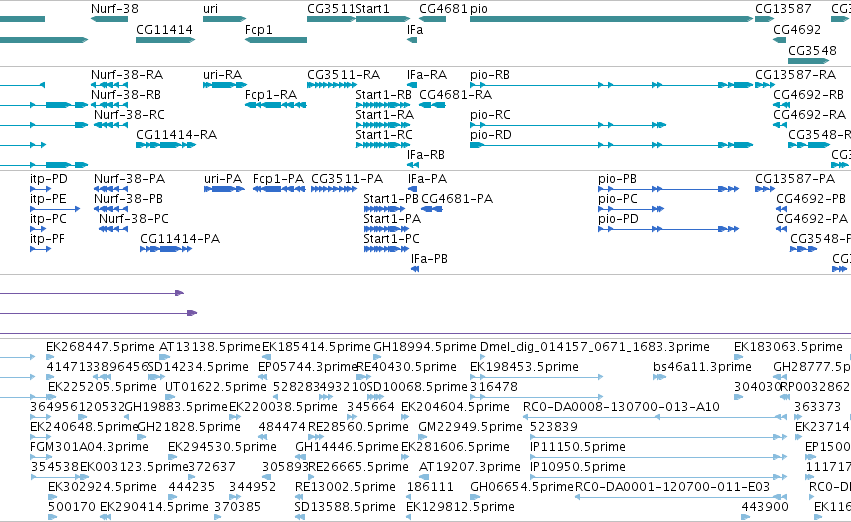
Task: Select the long pio gene bar
Action: click(x=612, y=19)
